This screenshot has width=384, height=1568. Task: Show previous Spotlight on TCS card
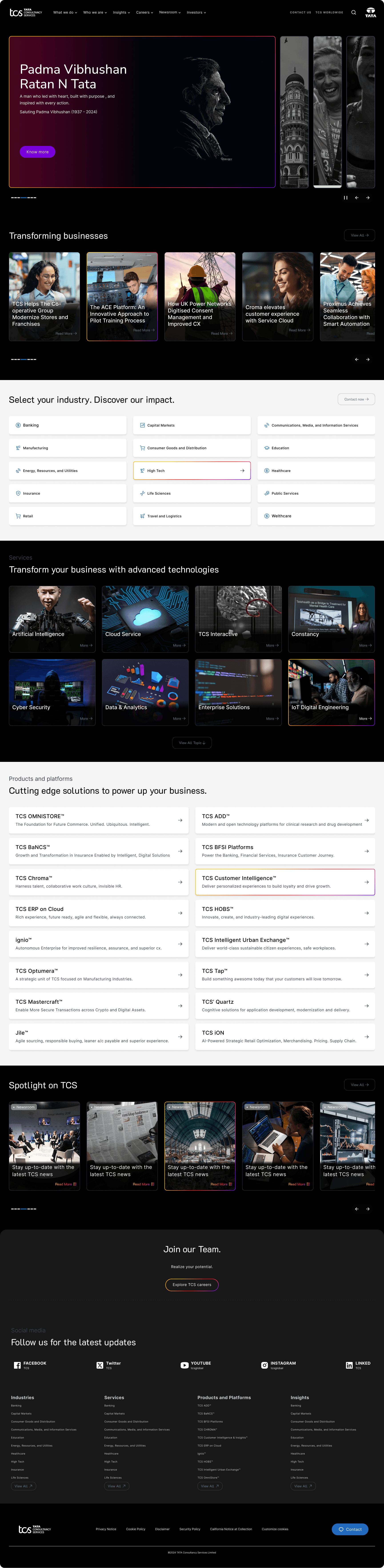pyautogui.click(x=357, y=1209)
